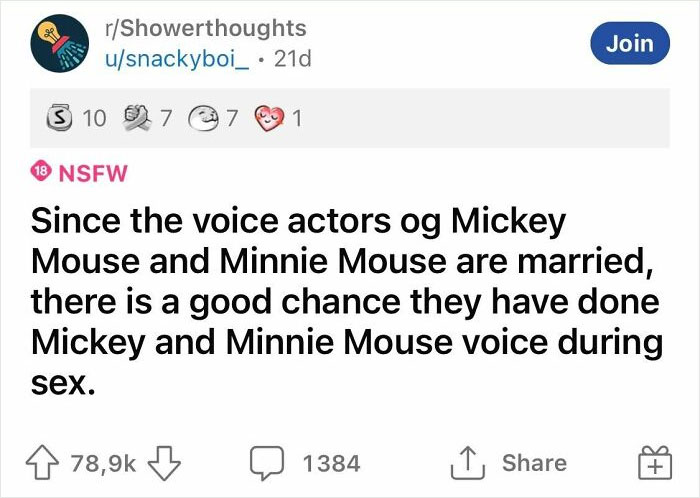This screenshot has height=498, width=700.
Task: Open the comments bubble icon
Action: click(x=266, y=463)
